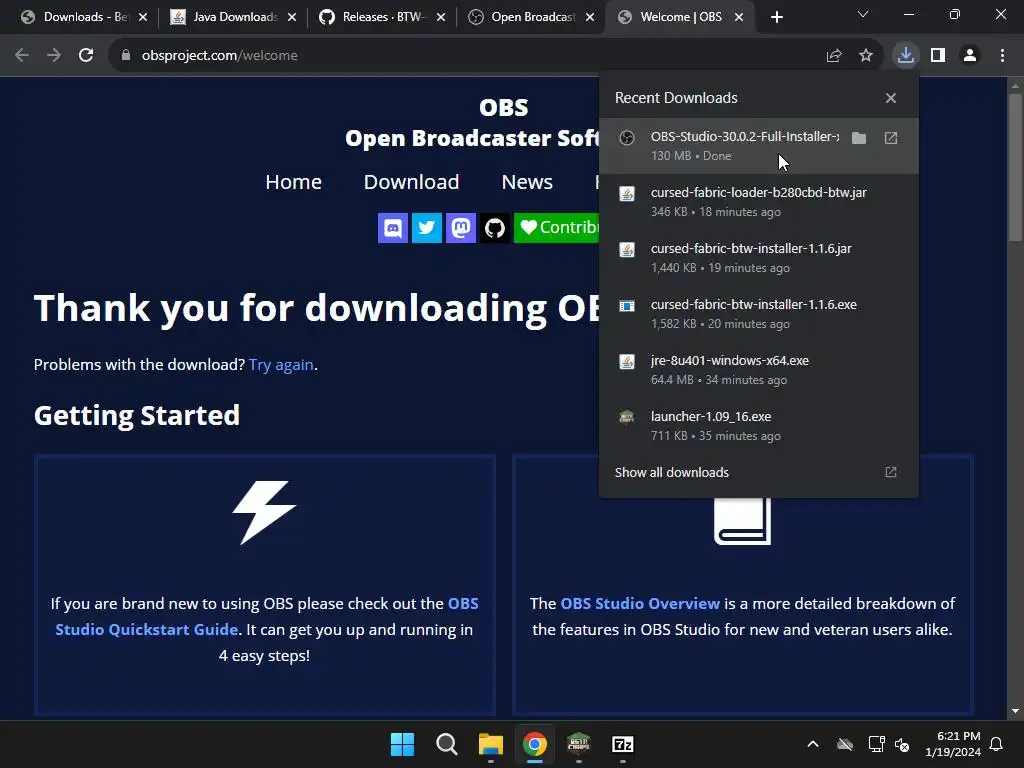Open cursed-fabric-btw-installer-1.1.6.jar download

[758, 258]
